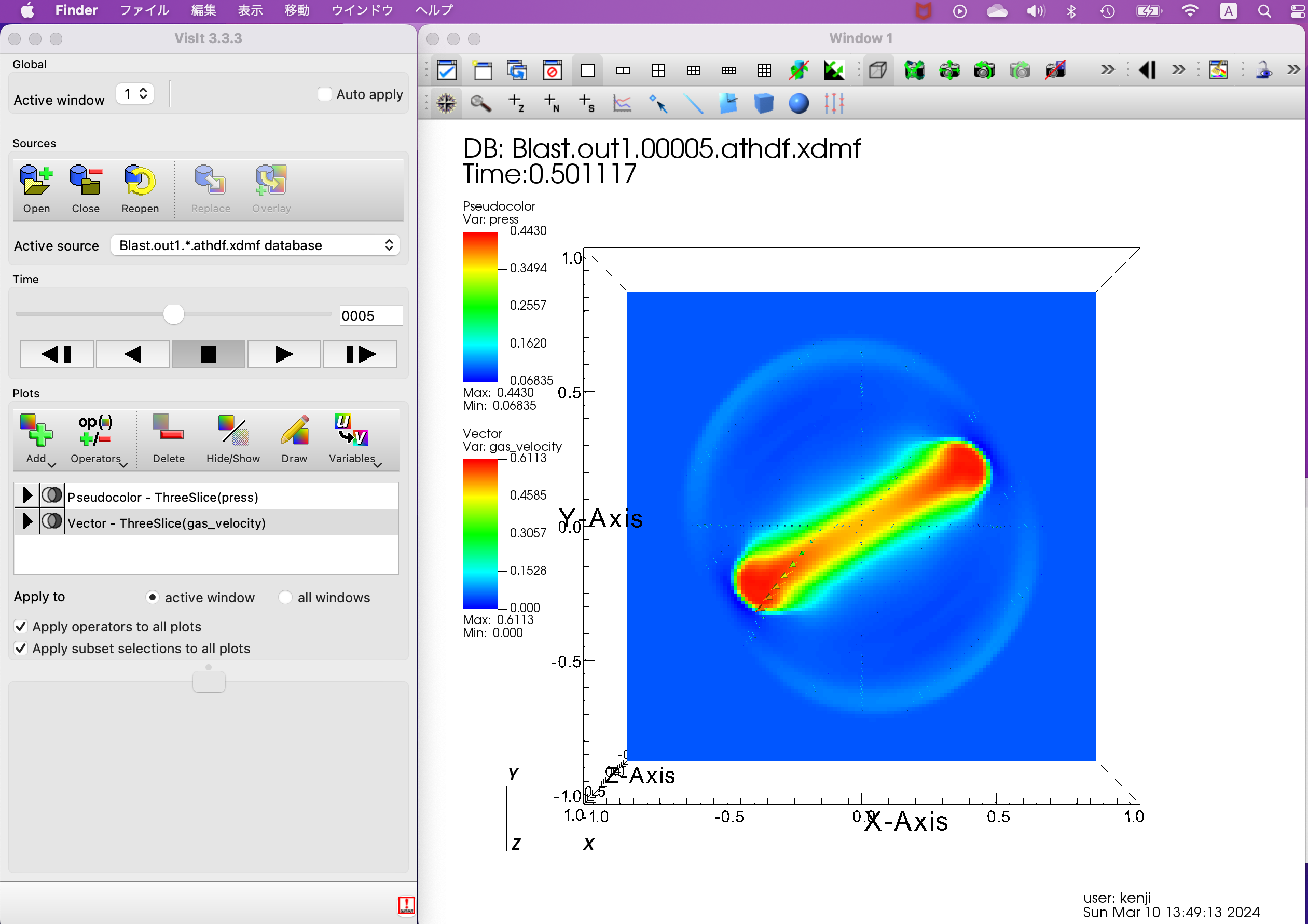Click the Hide/Show plot icon
This screenshot has width=1308, height=924.
point(233,430)
